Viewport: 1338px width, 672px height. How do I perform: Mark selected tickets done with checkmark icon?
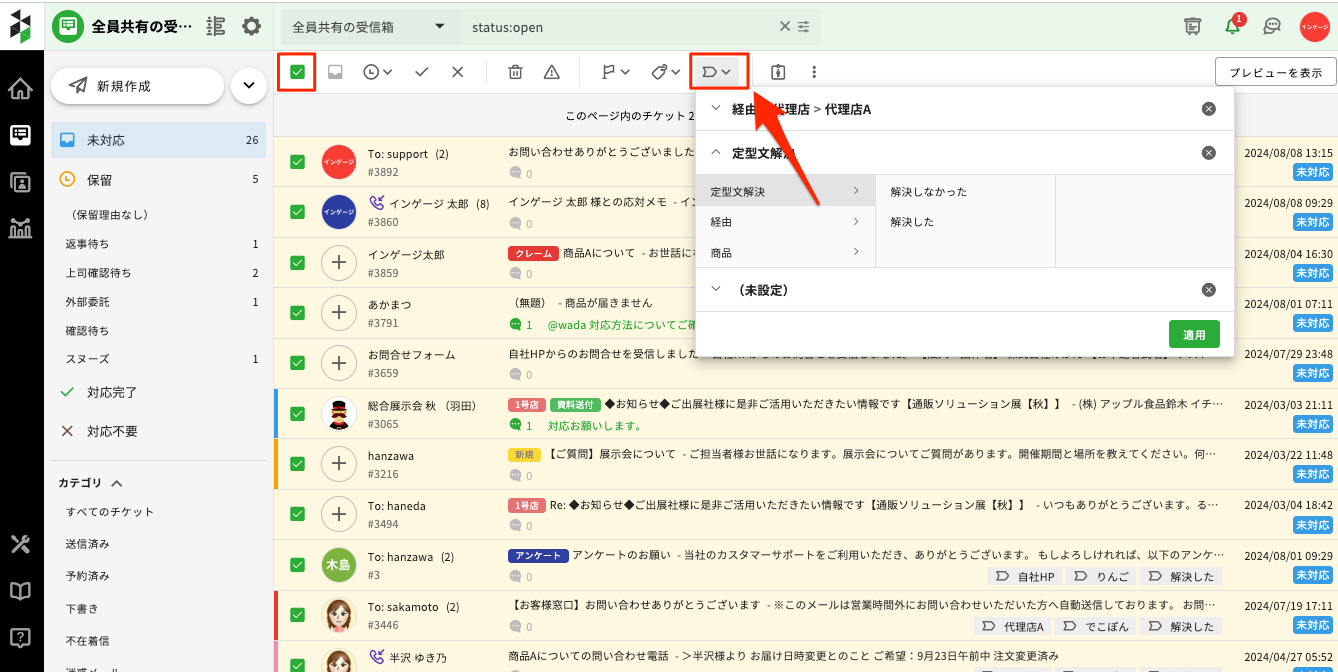click(x=421, y=72)
